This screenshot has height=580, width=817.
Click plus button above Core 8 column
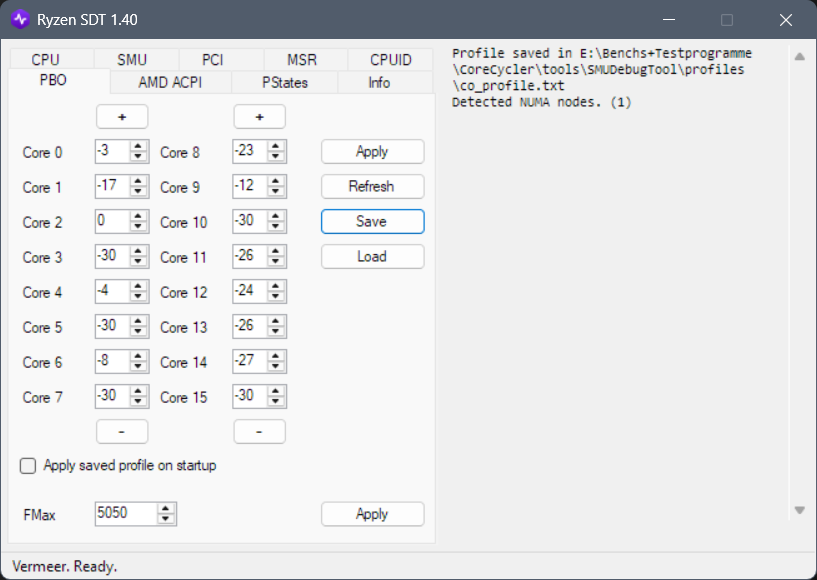click(x=259, y=117)
